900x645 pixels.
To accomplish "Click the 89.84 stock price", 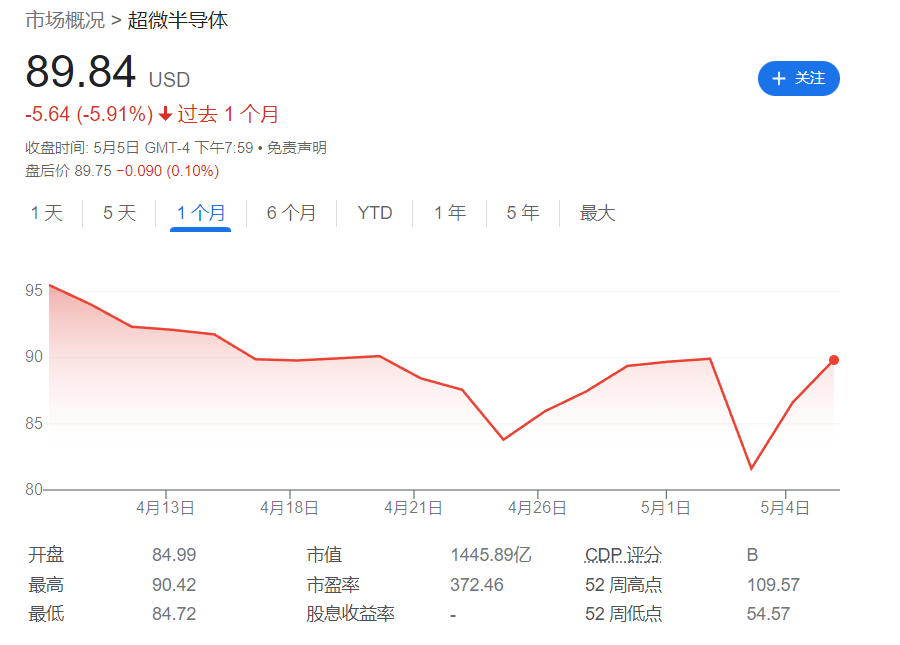I will click(x=80, y=73).
